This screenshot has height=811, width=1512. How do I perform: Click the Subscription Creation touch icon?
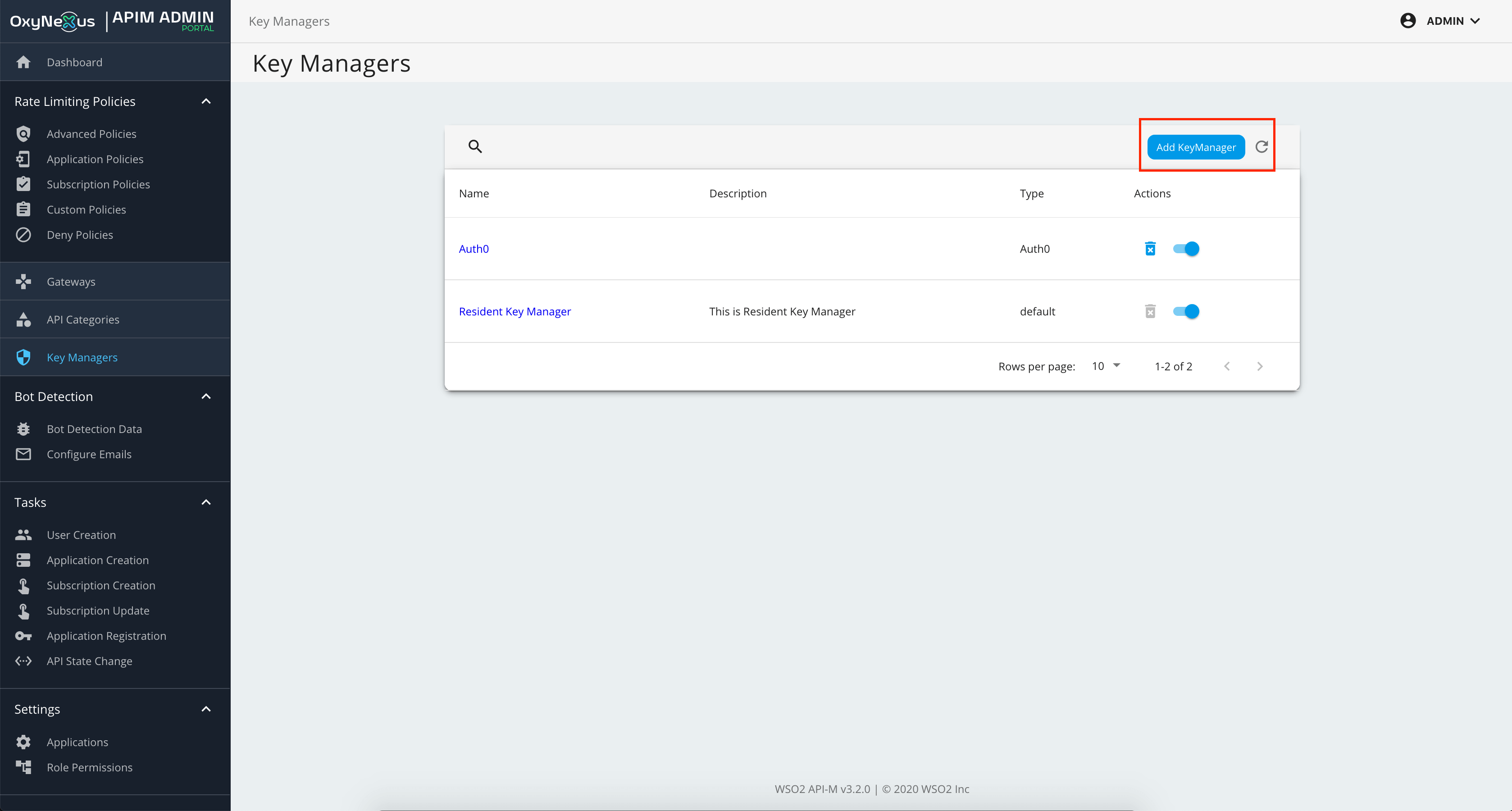23,585
